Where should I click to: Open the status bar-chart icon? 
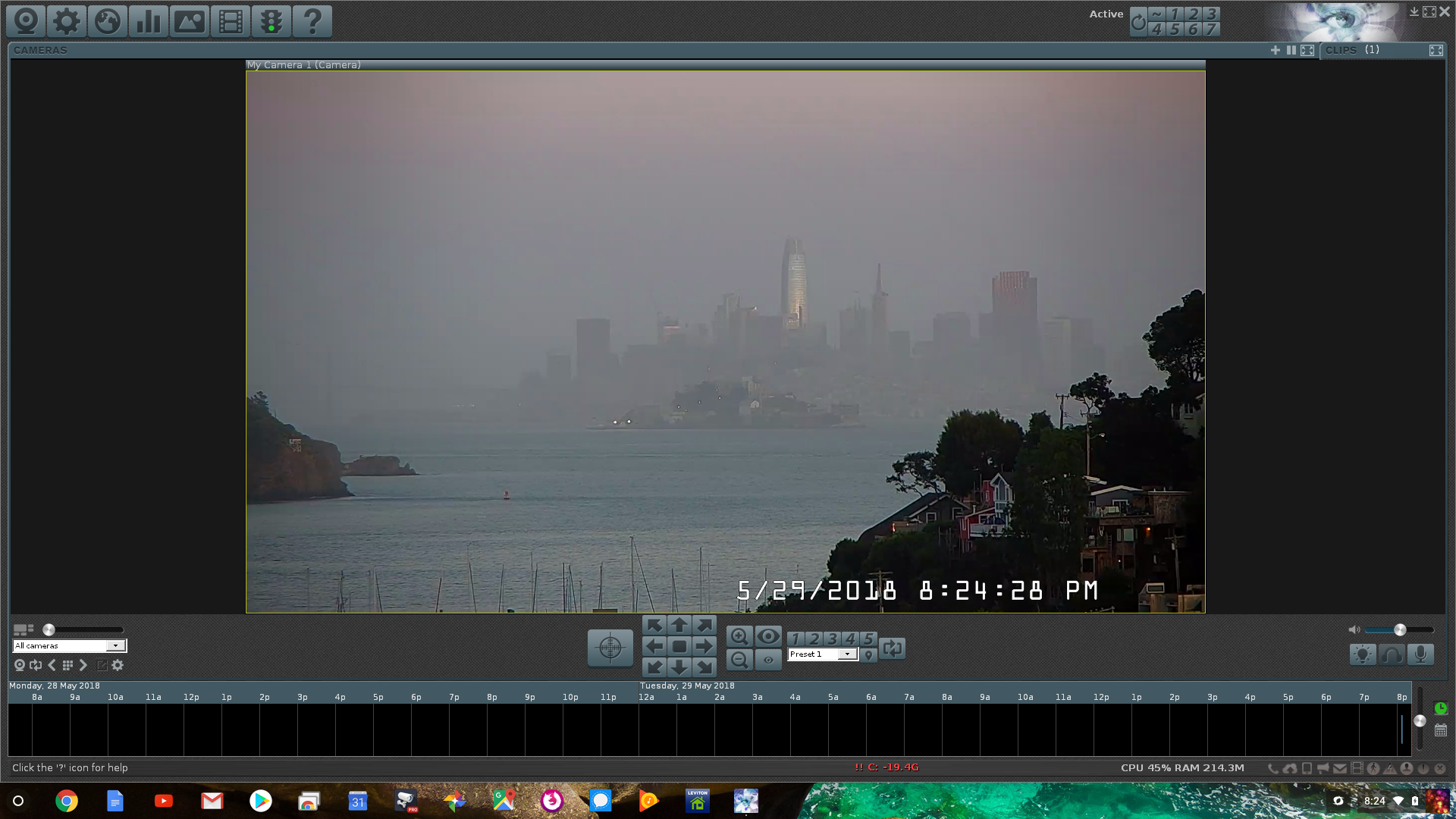coord(149,21)
